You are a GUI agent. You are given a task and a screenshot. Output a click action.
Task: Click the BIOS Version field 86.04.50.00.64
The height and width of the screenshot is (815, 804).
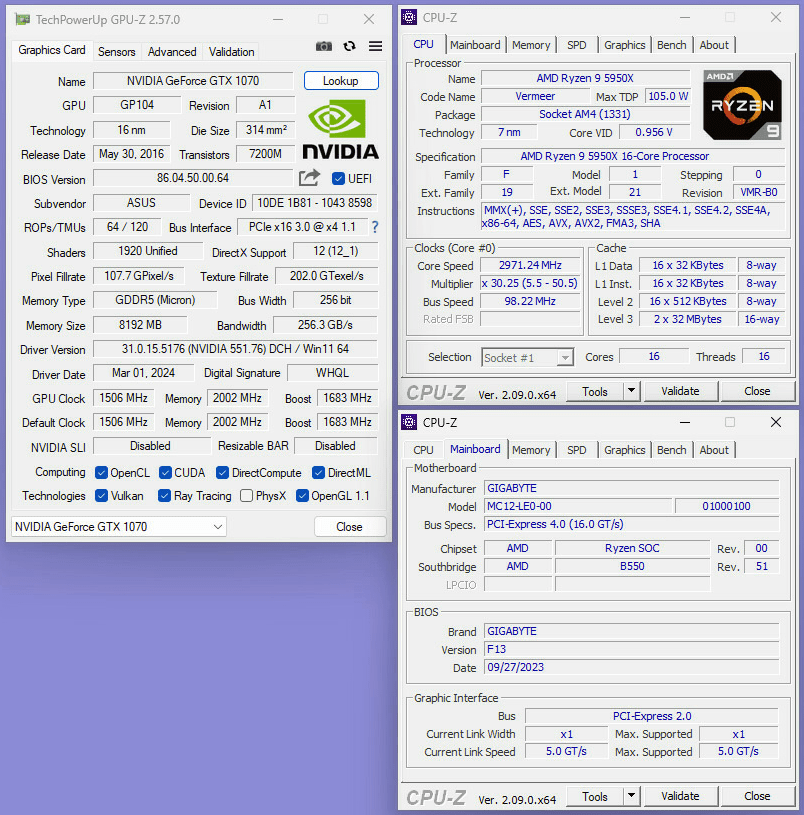click(x=193, y=178)
